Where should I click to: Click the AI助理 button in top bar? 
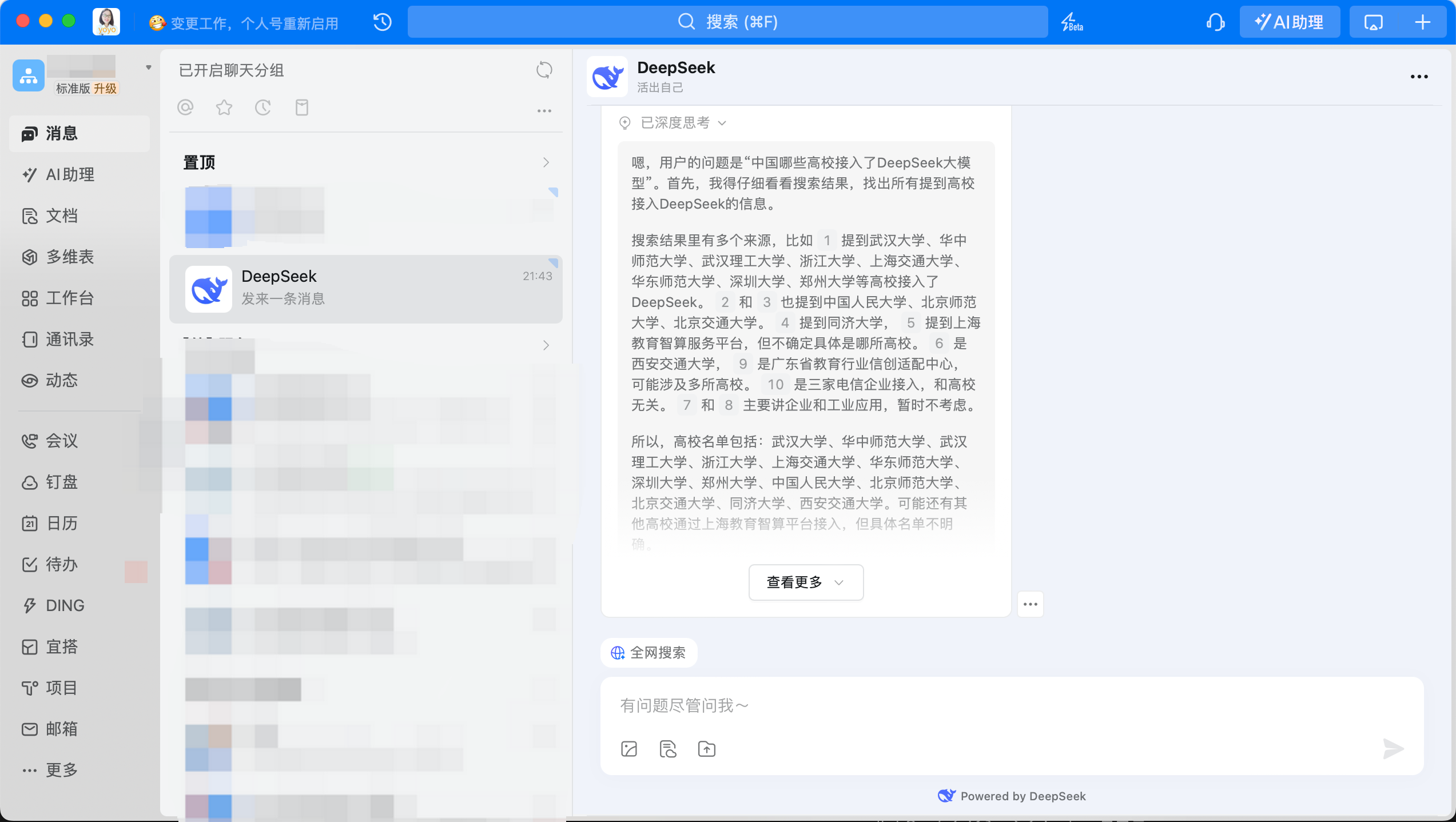(x=1289, y=22)
